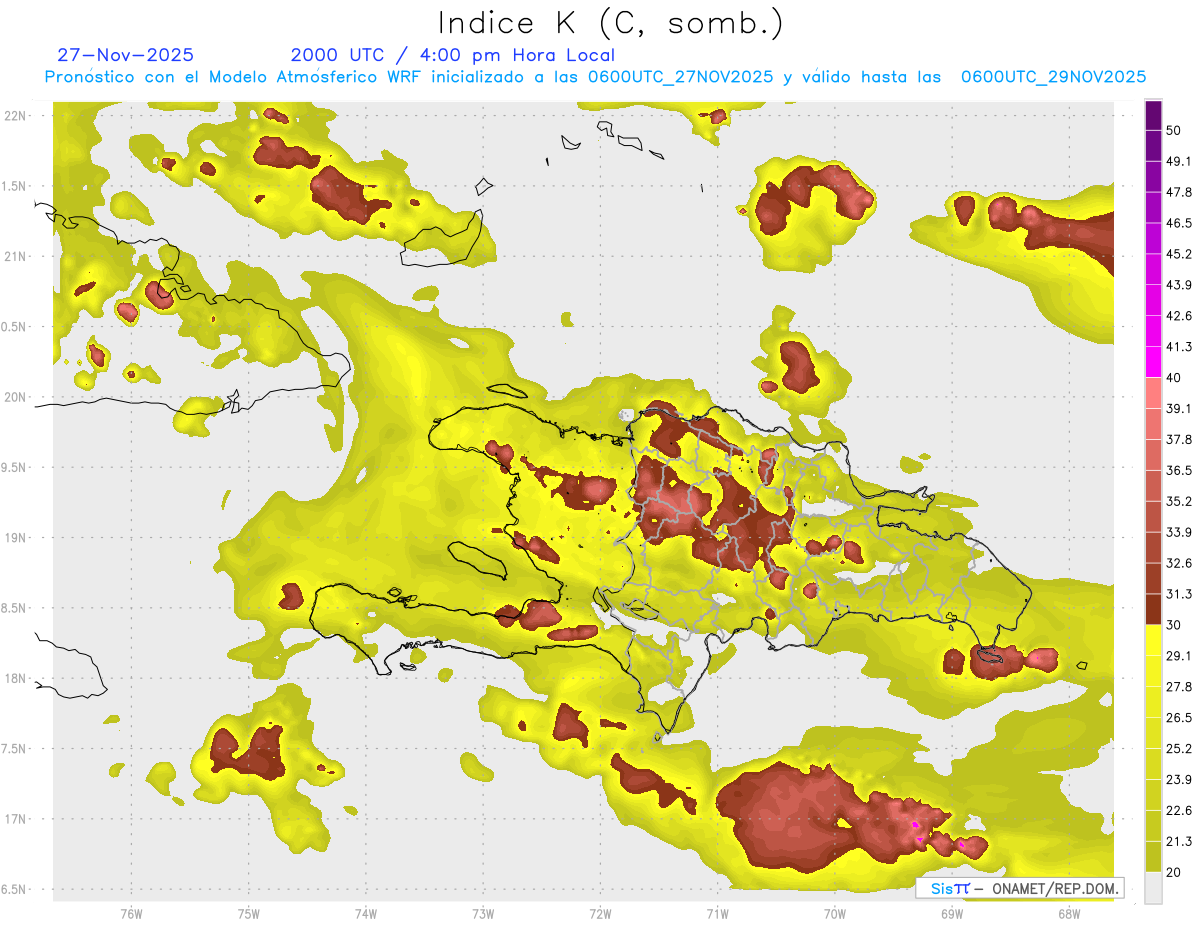Screen dimensions: 1200x927
Task: Click the colorbar value '26.5'
Action: 1178,718
